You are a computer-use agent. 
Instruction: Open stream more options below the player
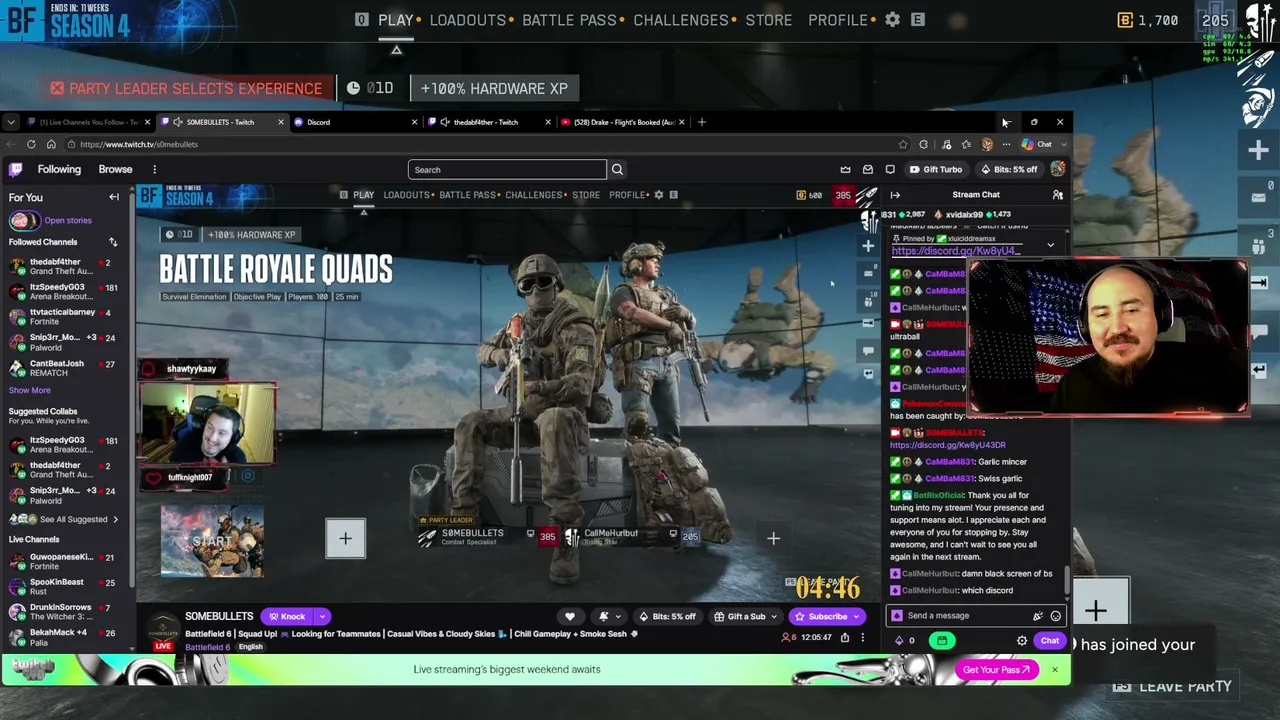point(862,637)
